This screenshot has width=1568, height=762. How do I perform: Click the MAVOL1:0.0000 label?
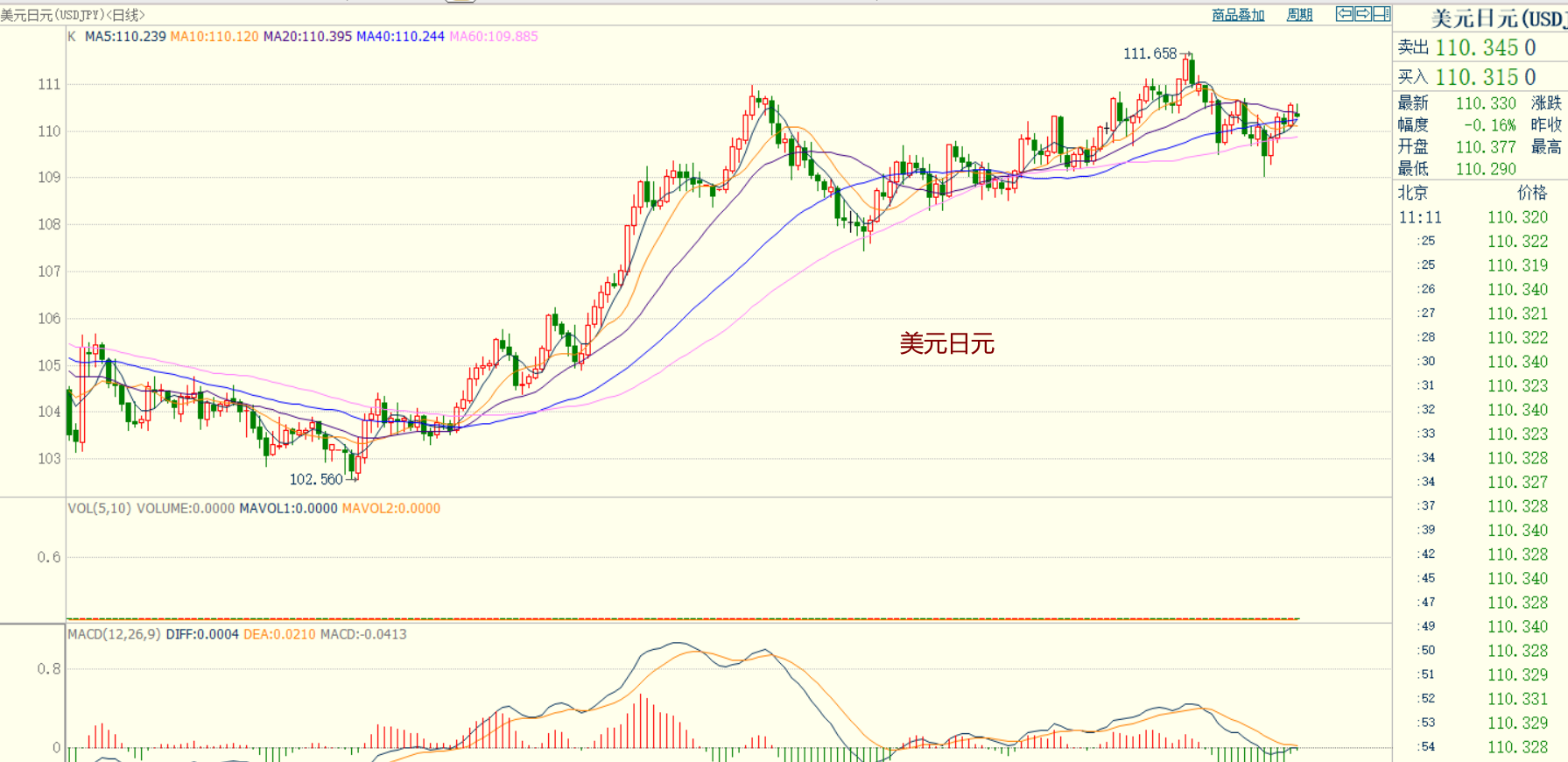pyautogui.click(x=288, y=509)
